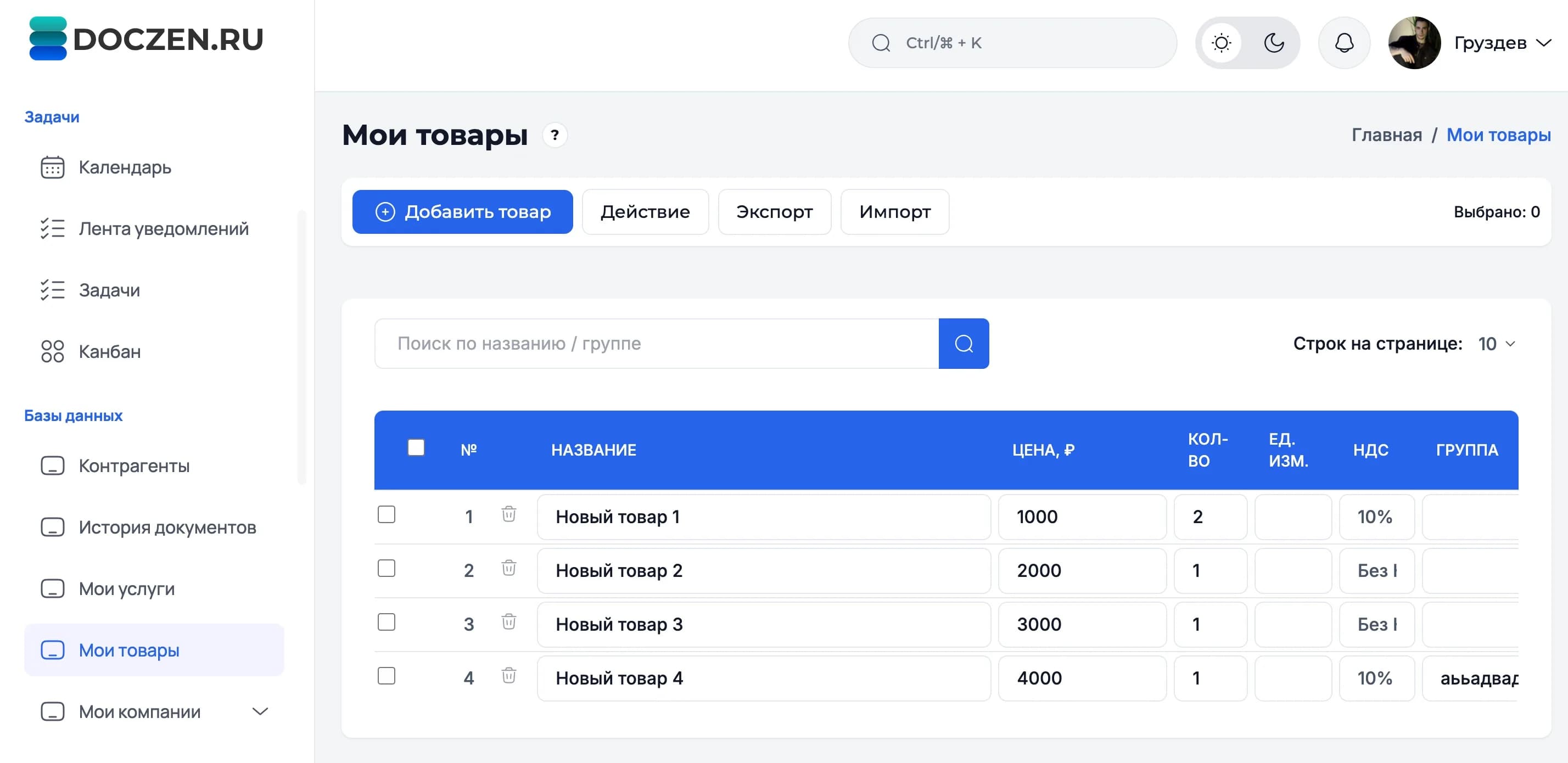The height and width of the screenshot is (763, 1568).
Task: Click the Новый товар 3 name field
Action: [764, 624]
